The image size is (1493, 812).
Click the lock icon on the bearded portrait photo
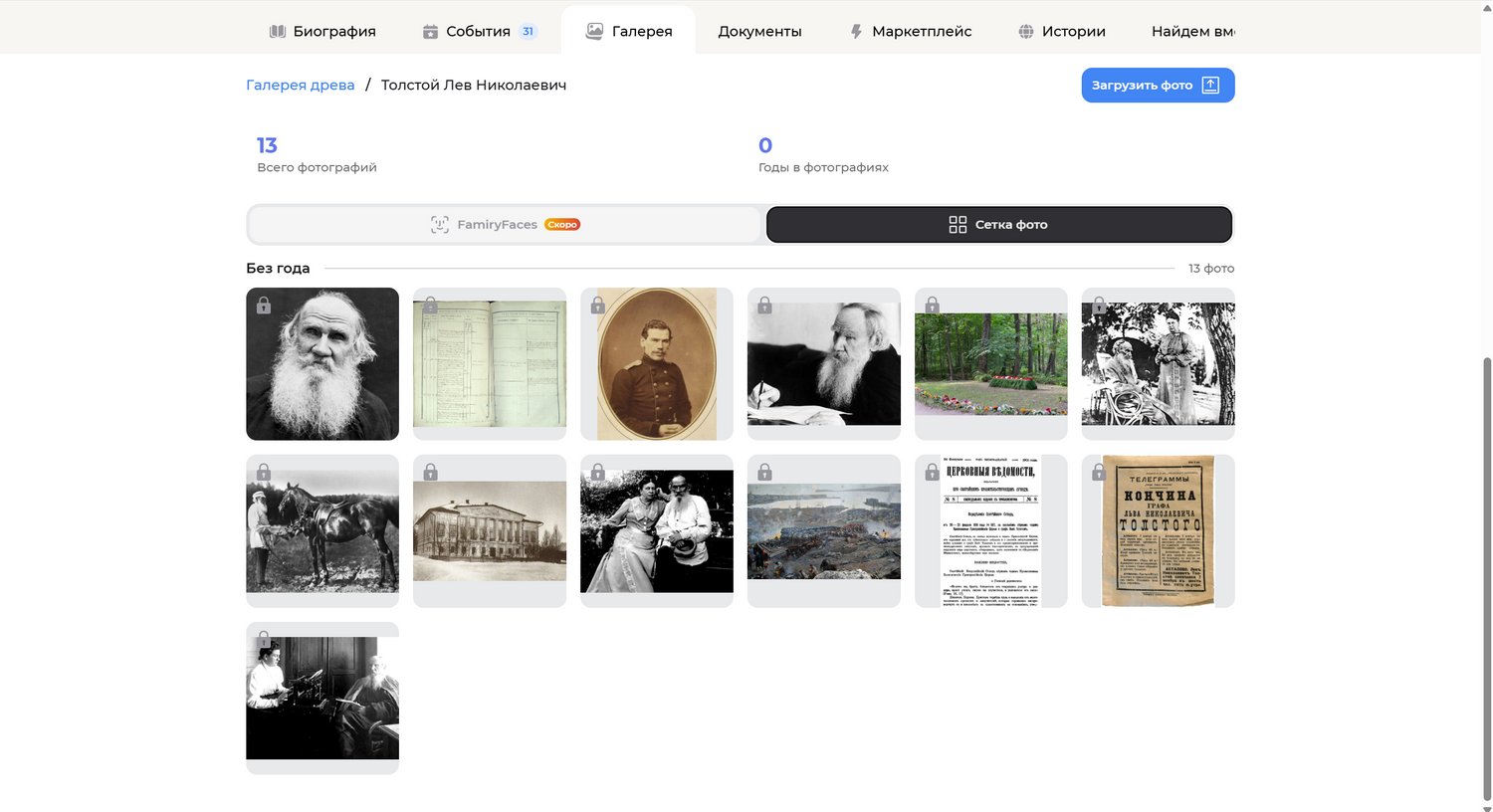pyautogui.click(x=264, y=305)
